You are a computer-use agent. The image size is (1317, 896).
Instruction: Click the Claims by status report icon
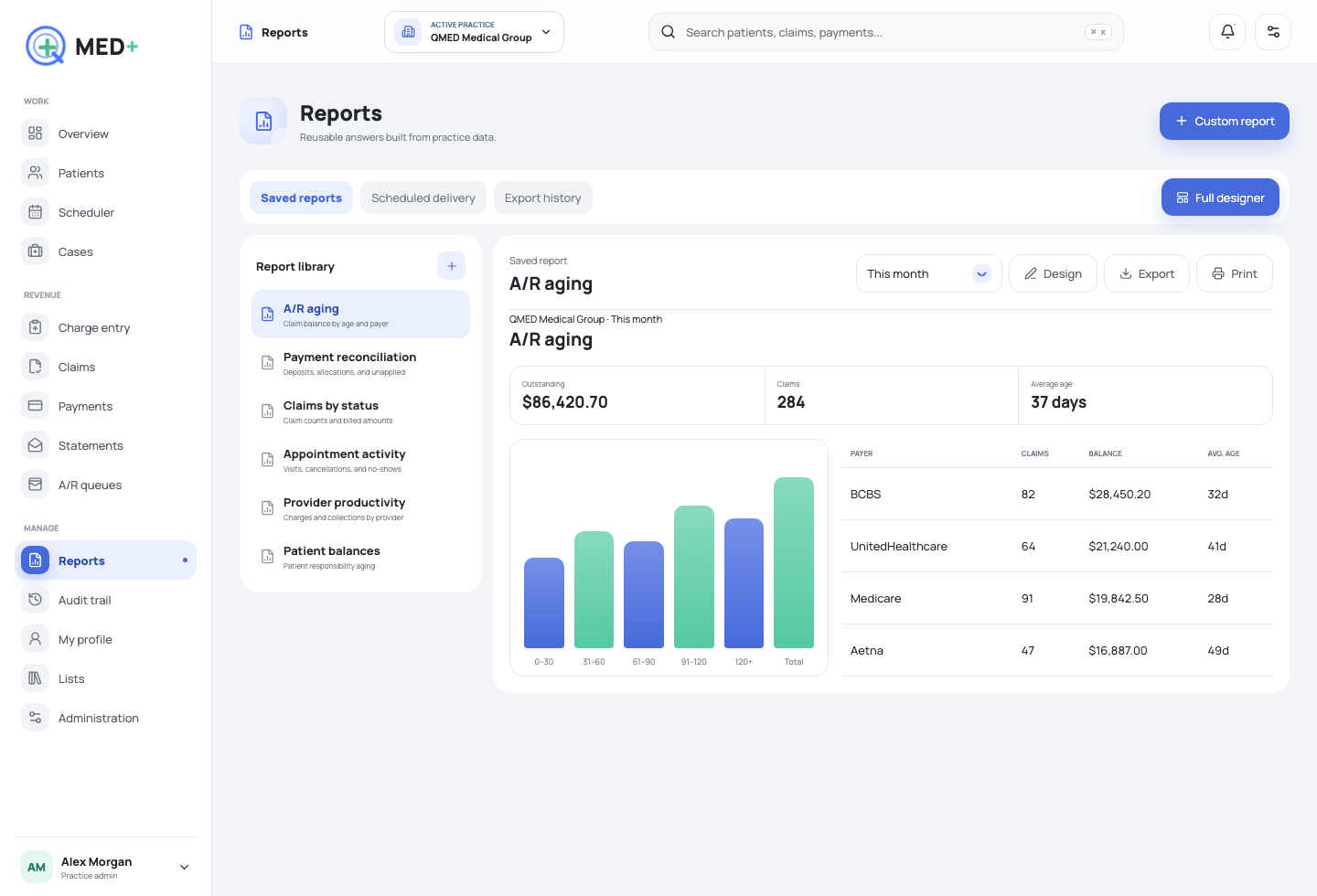pos(267,411)
